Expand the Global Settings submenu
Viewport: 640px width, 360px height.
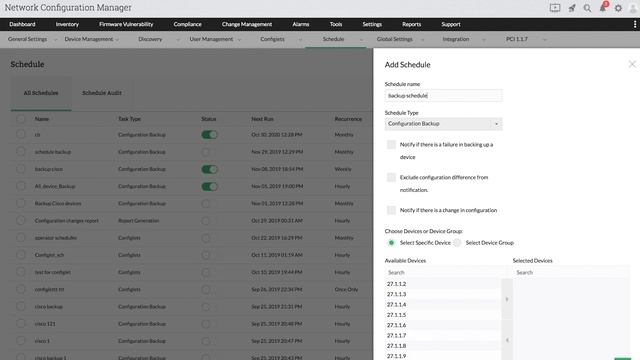pos(422,40)
